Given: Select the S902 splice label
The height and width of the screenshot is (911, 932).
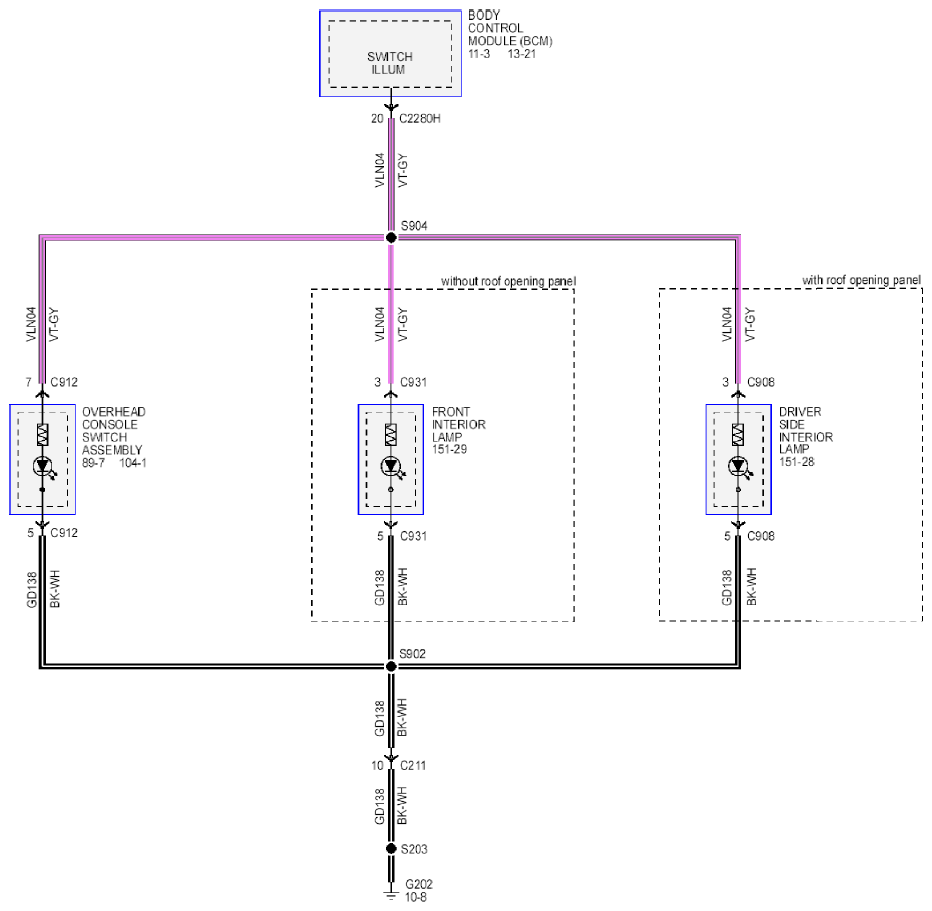Looking at the screenshot, I should pyautogui.click(x=413, y=654).
